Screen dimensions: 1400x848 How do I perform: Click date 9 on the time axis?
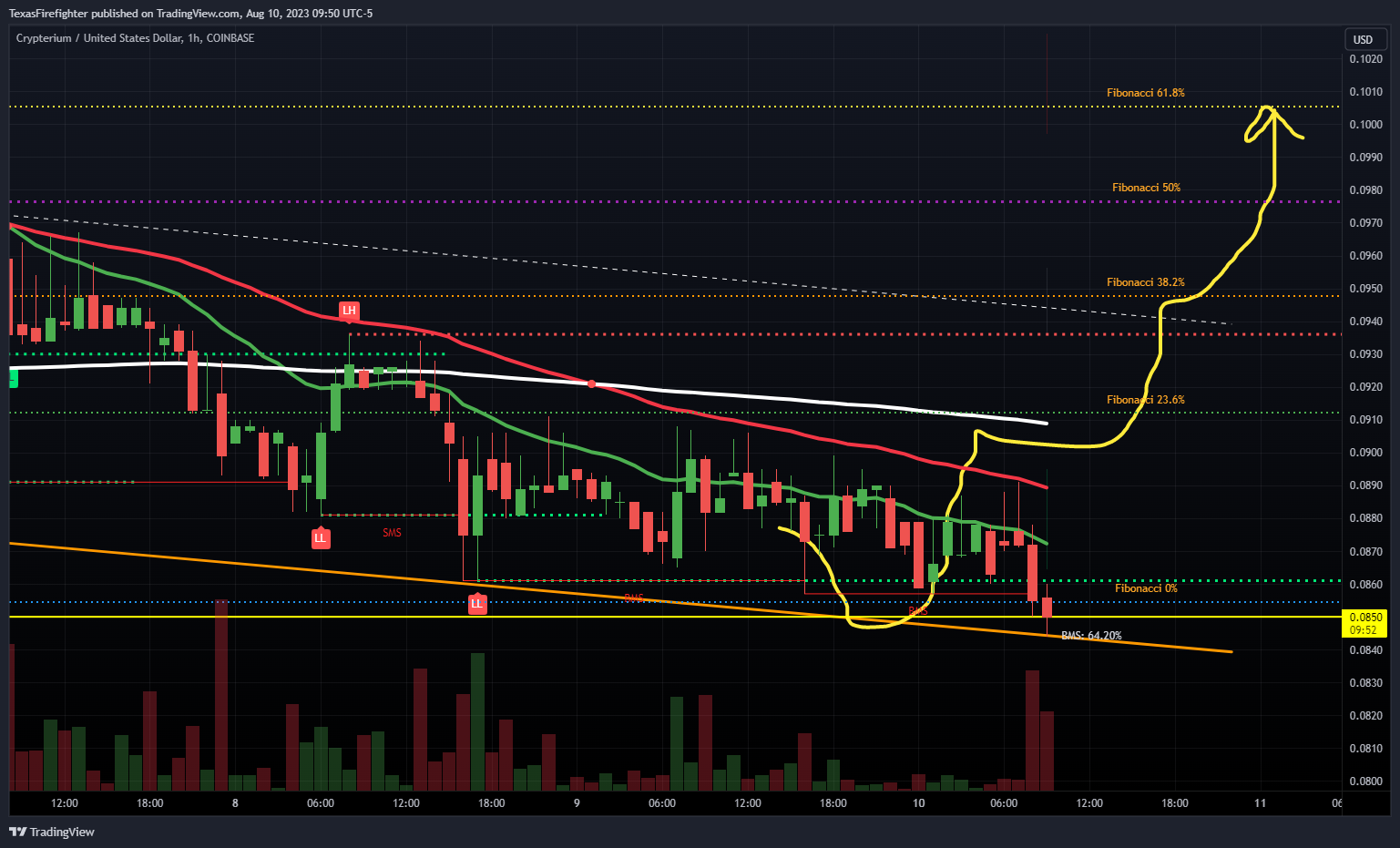click(577, 803)
